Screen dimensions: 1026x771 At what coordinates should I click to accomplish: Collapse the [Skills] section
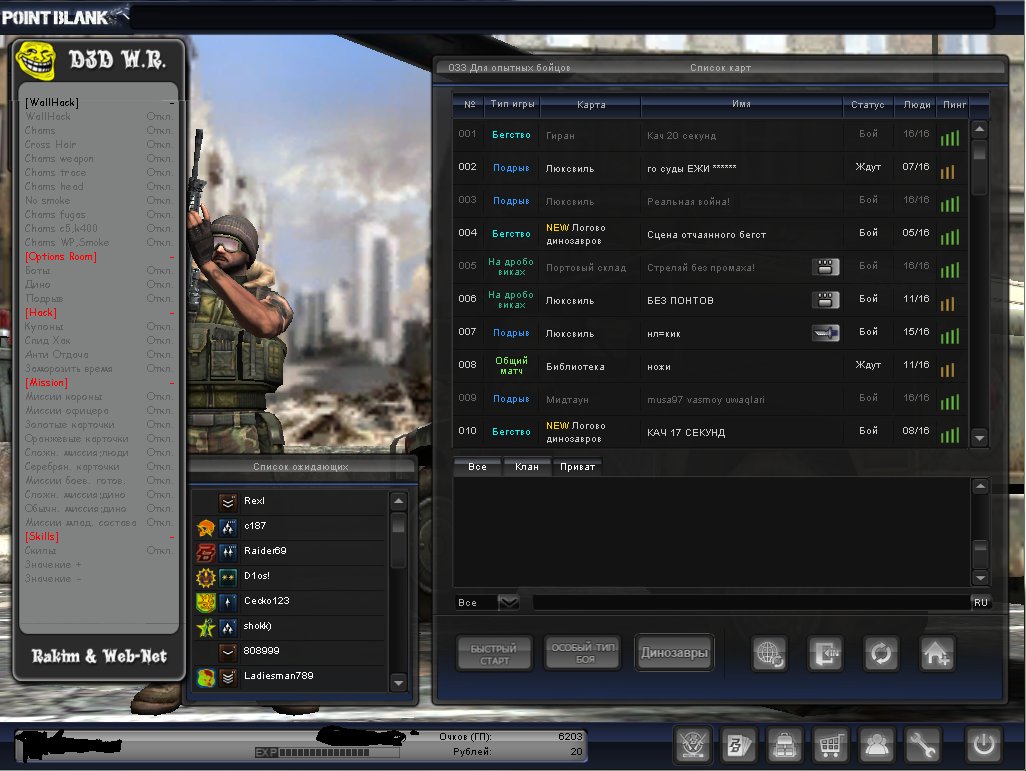(171, 537)
